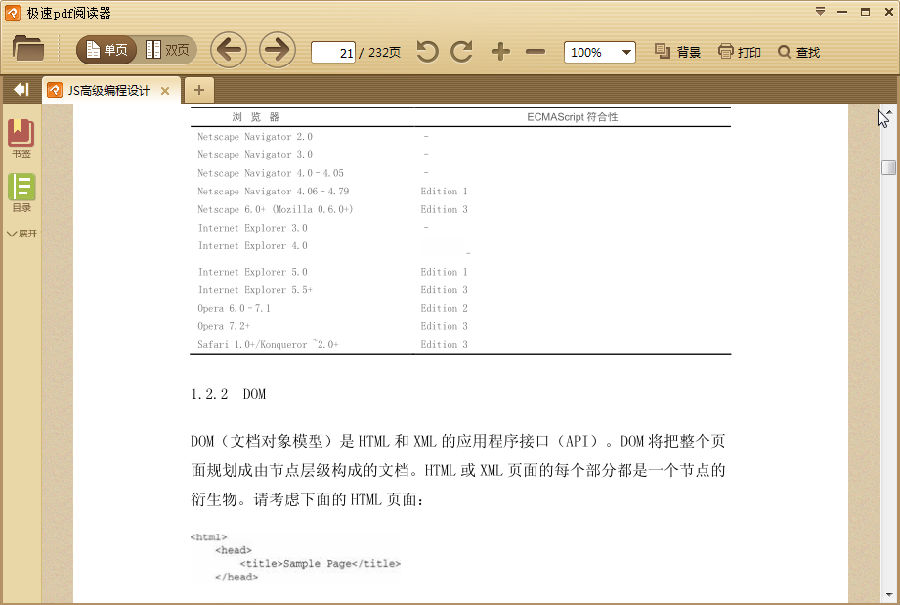Go to the next page arrow

pyautogui.click(x=277, y=50)
